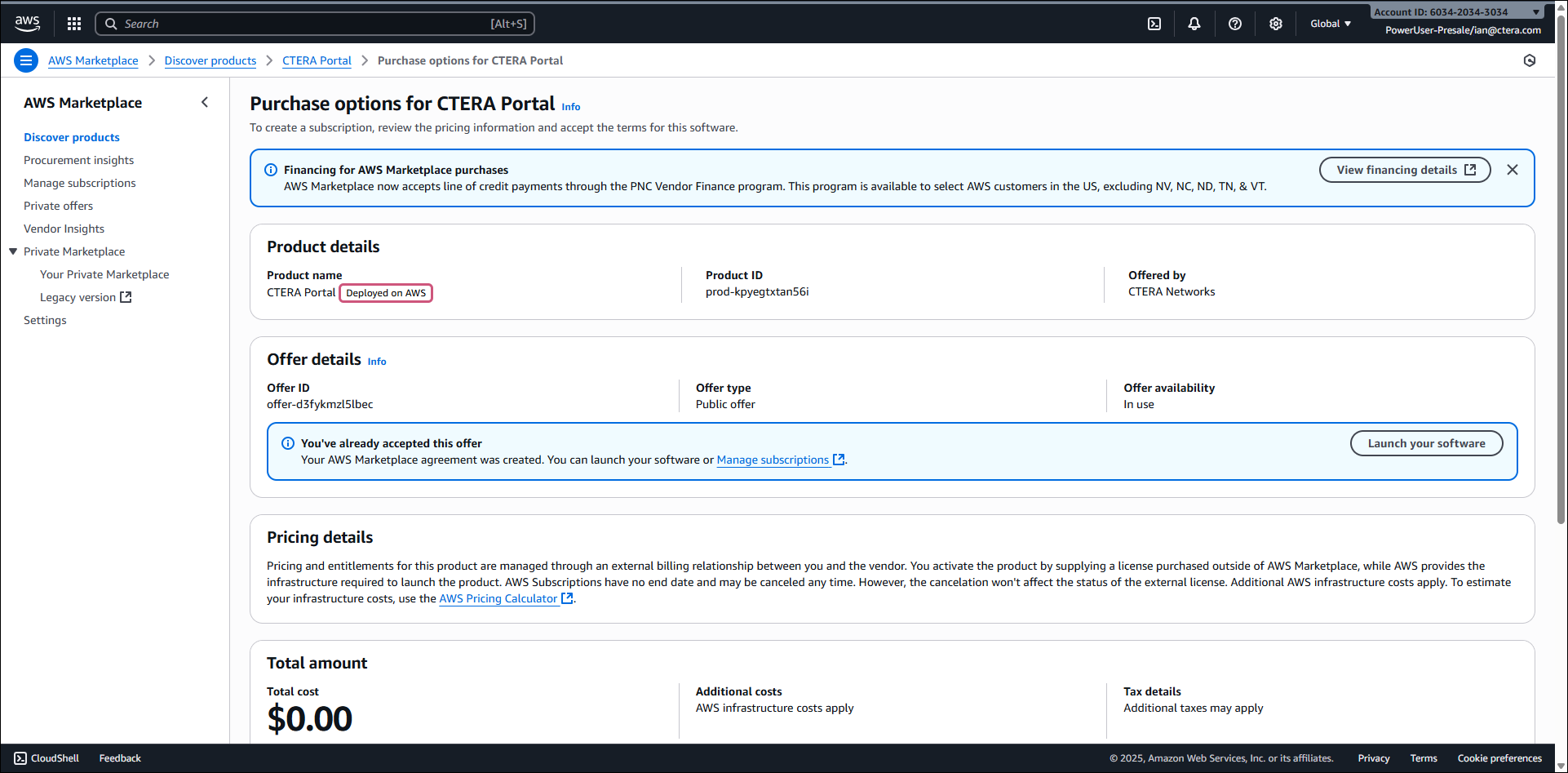The height and width of the screenshot is (773, 1568).
Task: Open the settings gear in the top bar
Action: (x=1276, y=24)
